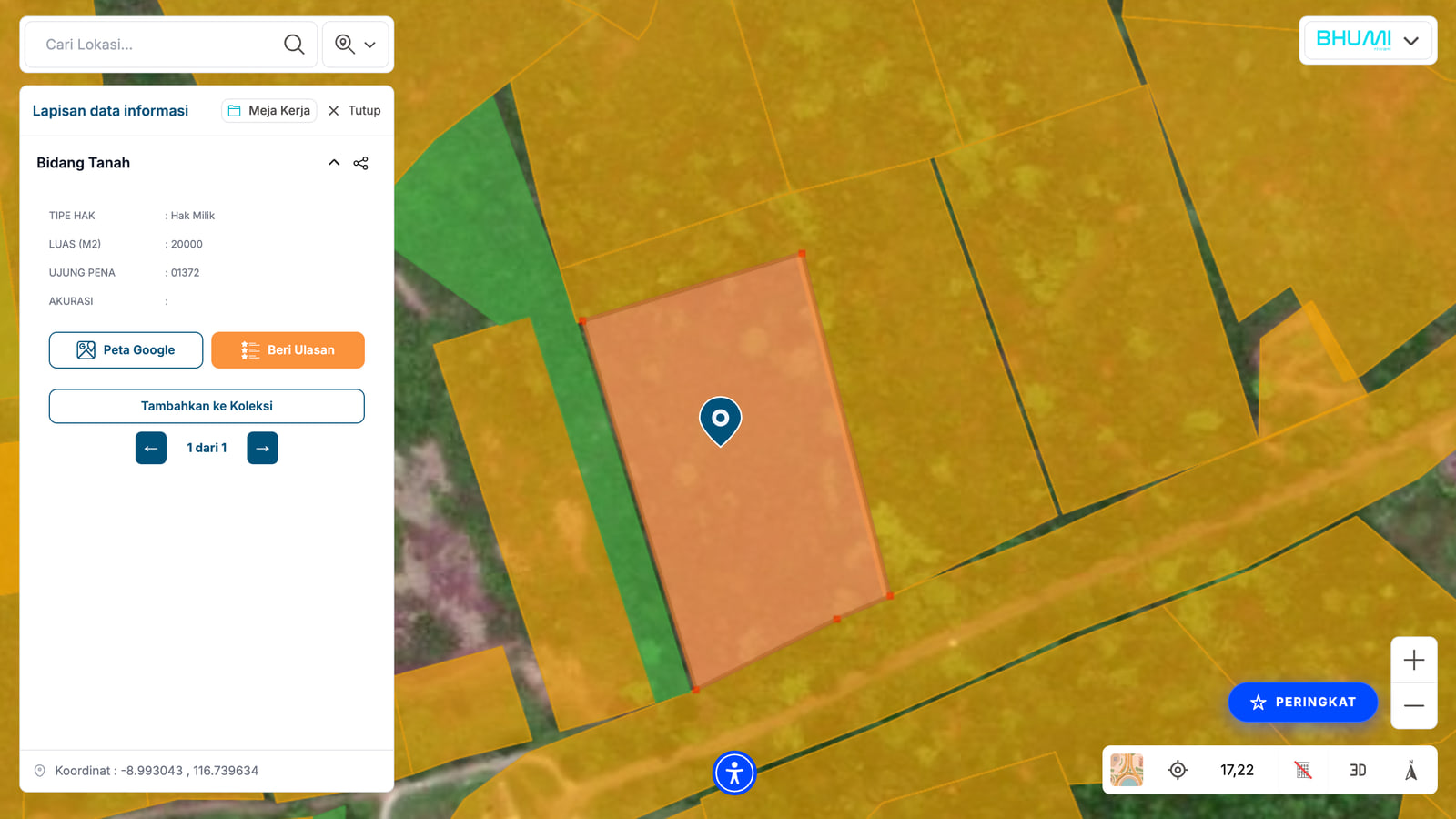Zoom out the map with minus
Image resolution: width=1456 pixels, height=819 pixels.
coord(1413,705)
